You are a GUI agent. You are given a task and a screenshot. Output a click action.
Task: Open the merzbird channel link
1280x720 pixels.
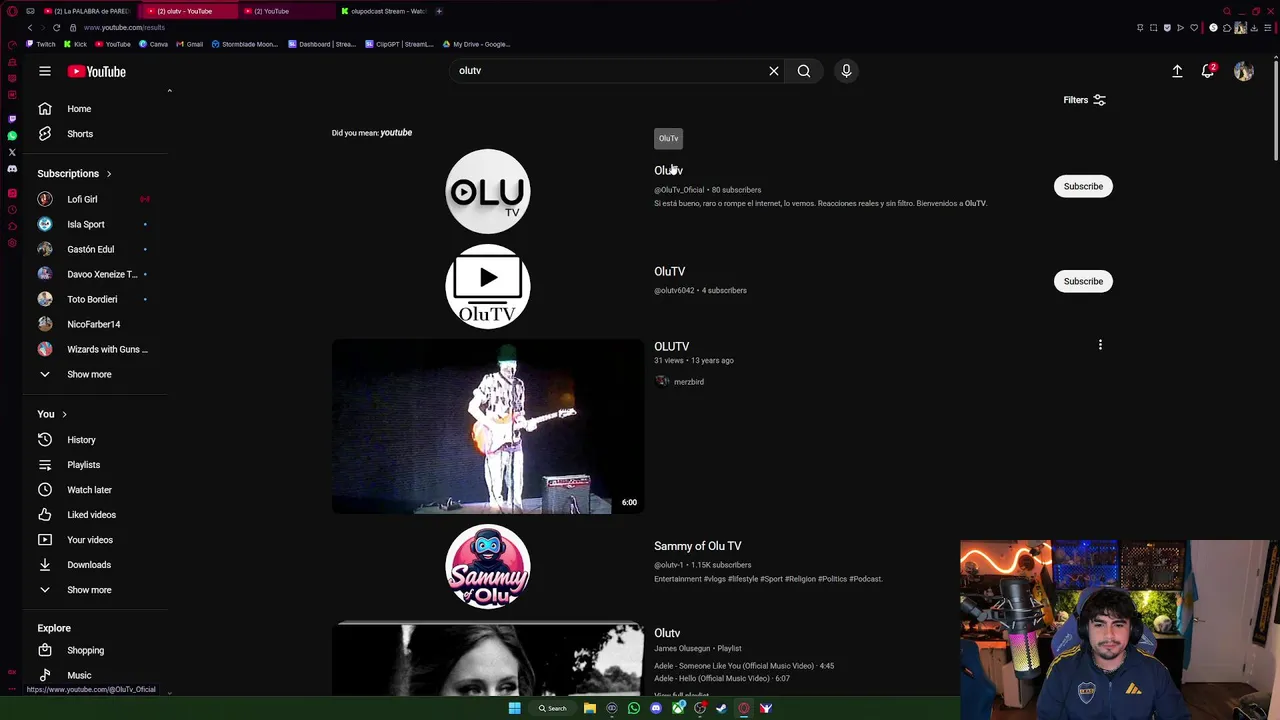tap(688, 382)
